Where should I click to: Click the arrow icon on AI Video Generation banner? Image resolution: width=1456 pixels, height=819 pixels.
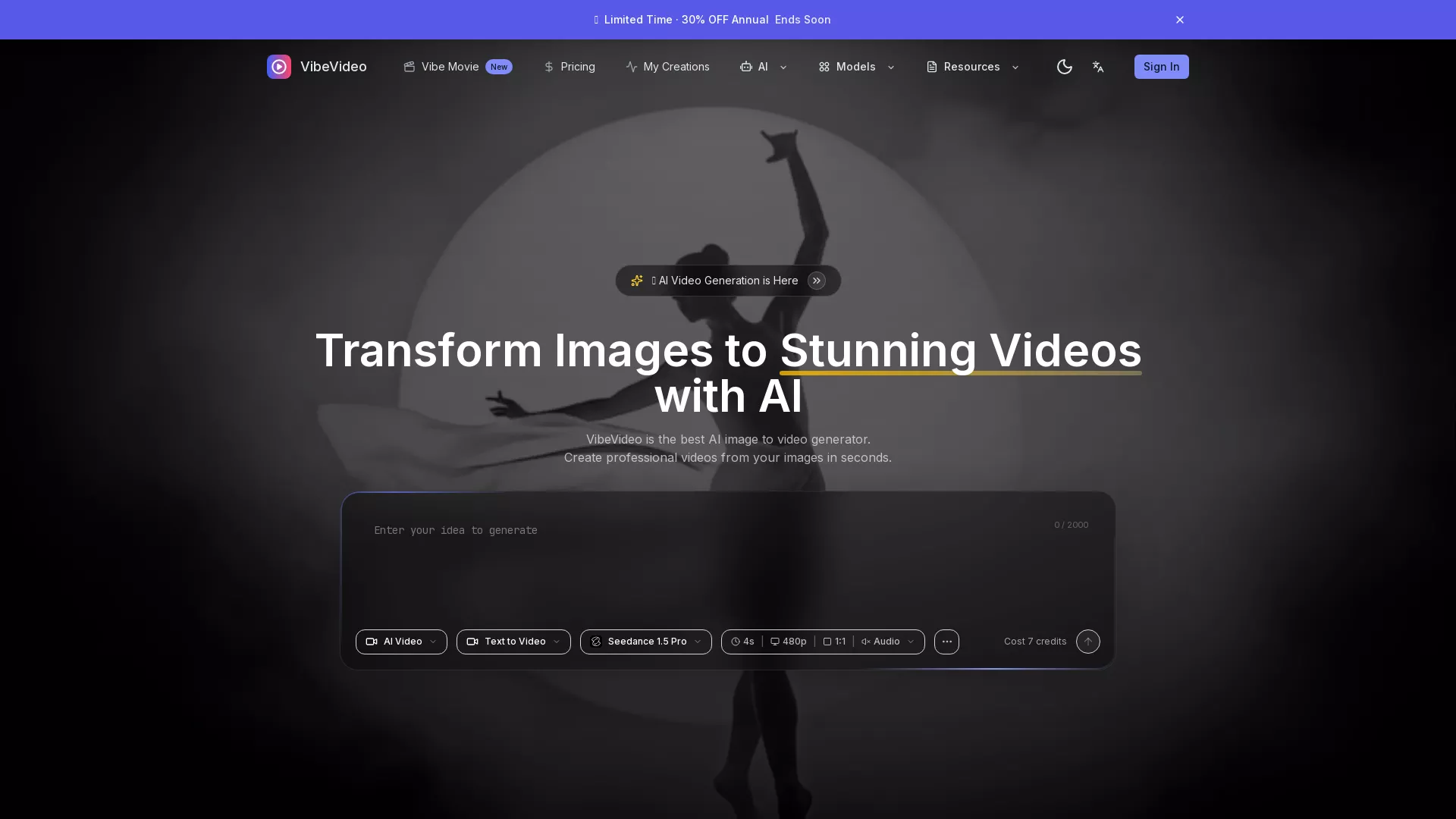click(817, 281)
